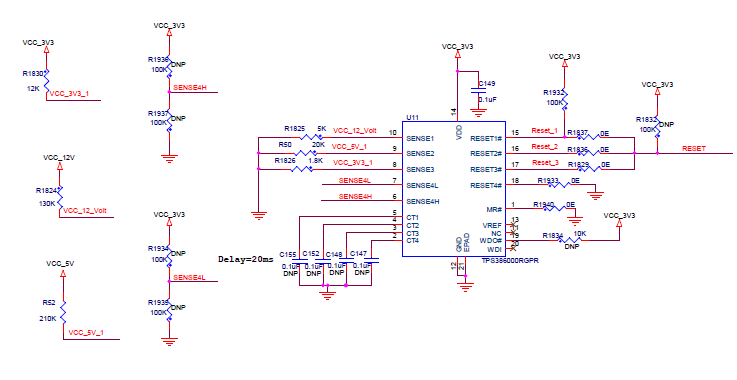Select the R50 designator text
Viewport: 737px width, 380px height.
(285, 145)
